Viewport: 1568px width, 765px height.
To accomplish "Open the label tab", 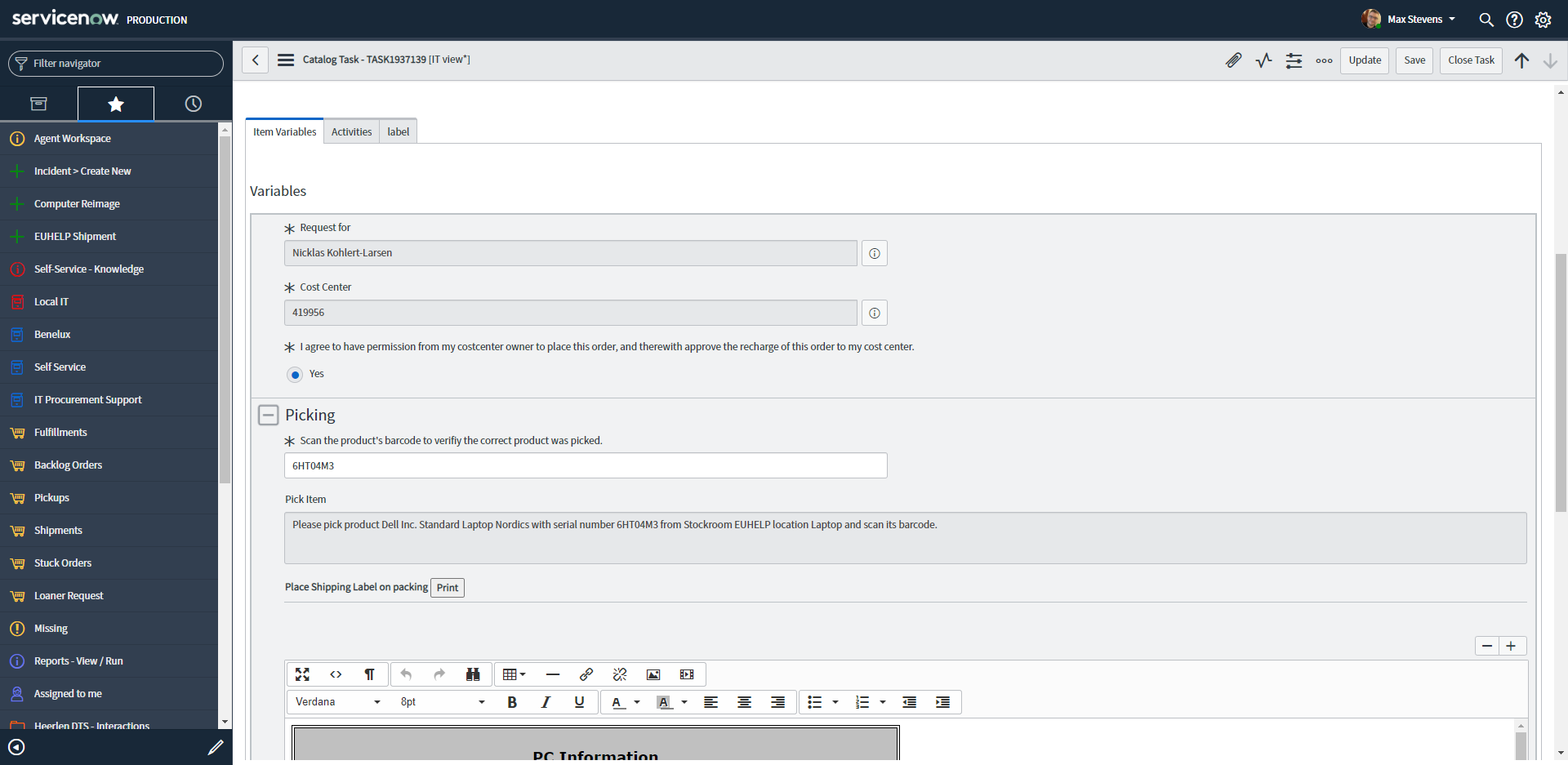I will (x=398, y=132).
